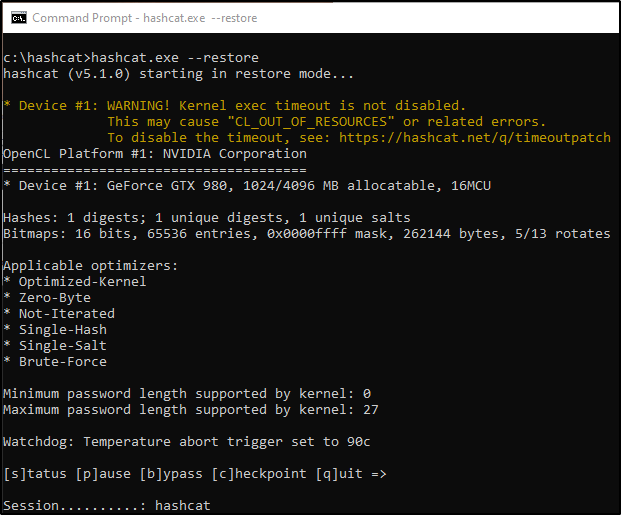Click the Command Prompt icon in title bar

click(17, 18)
